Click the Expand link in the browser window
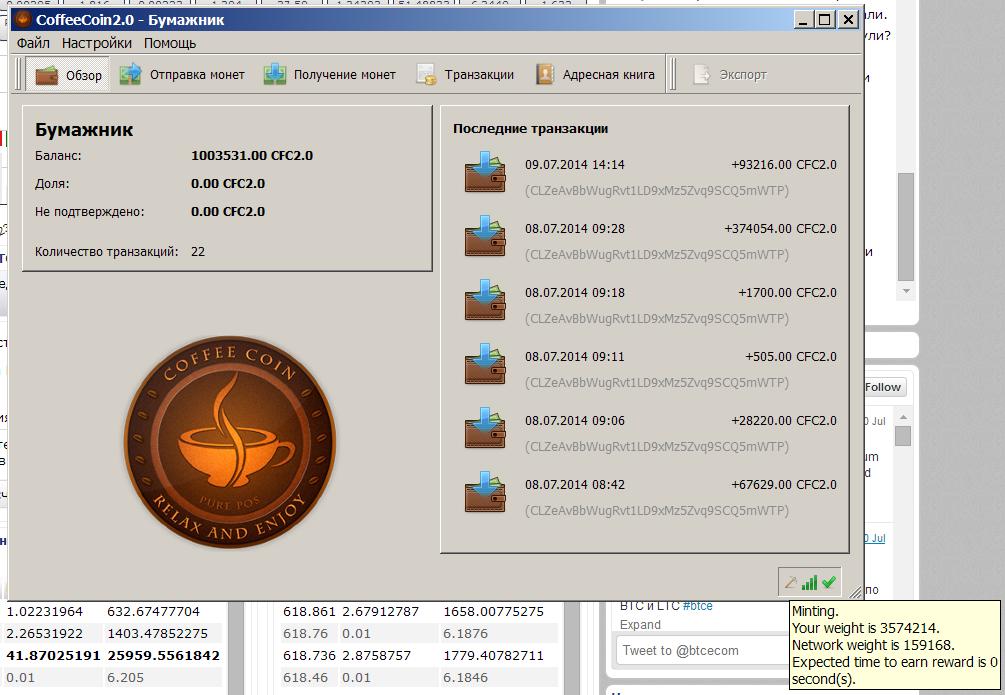The width and height of the screenshot is (1005, 695). coord(640,624)
